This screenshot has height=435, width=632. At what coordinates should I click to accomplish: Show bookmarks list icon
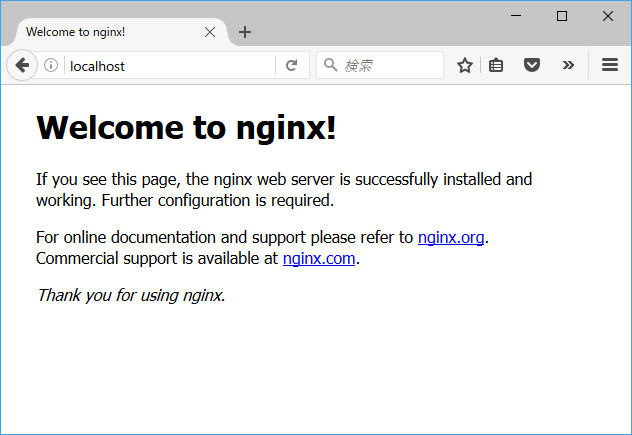(496, 65)
